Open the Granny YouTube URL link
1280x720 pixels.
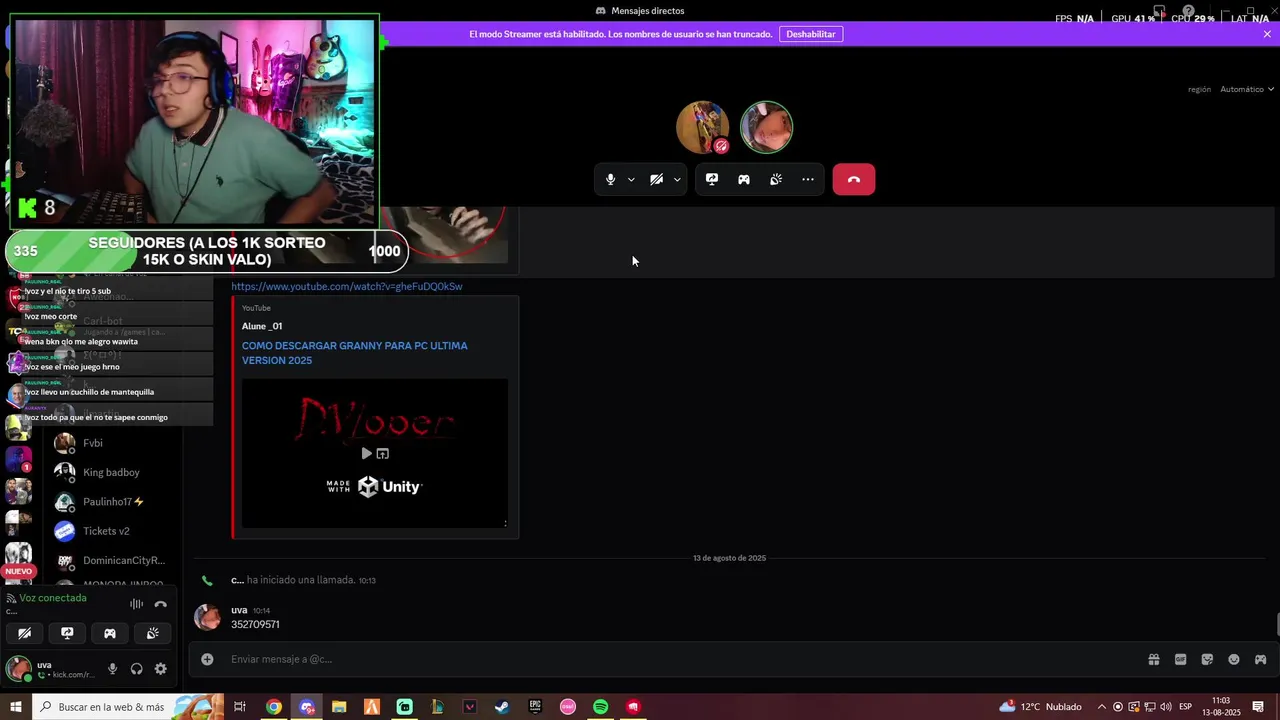click(x=347, y=287)
